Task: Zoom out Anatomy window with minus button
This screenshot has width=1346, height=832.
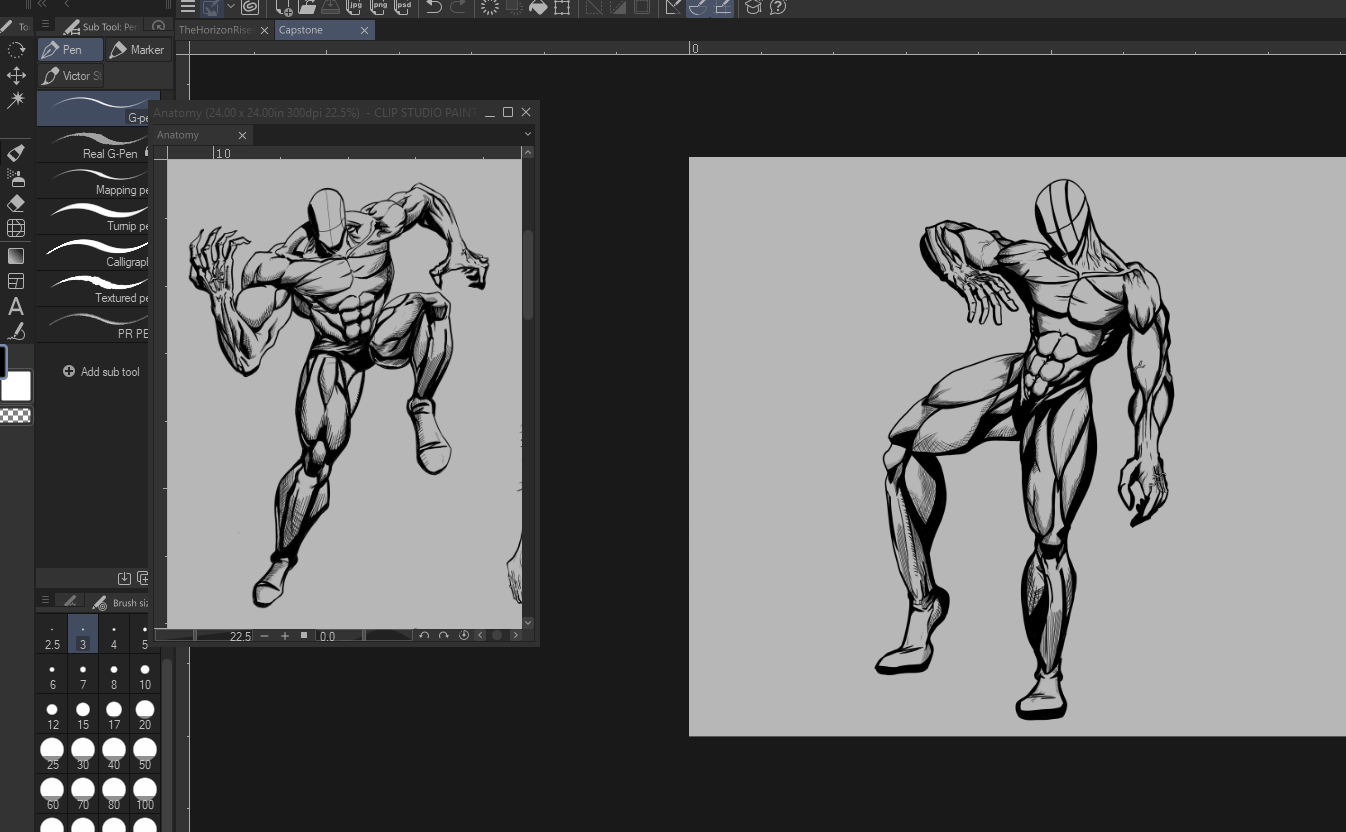Action: [264, 636]
